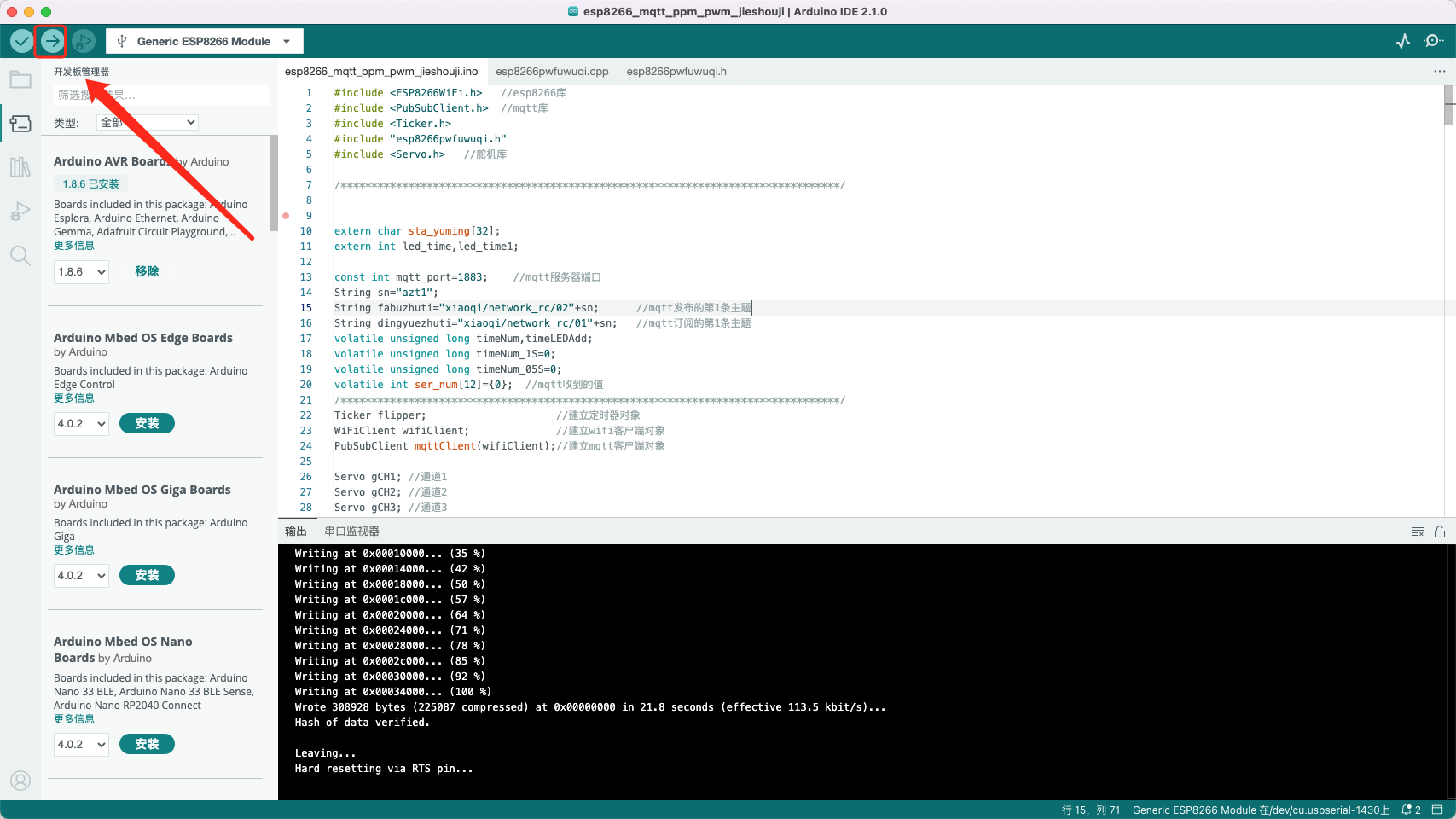
Task: Click the code editor vertical scrollbar thumb
Action: click(1448, 105)
